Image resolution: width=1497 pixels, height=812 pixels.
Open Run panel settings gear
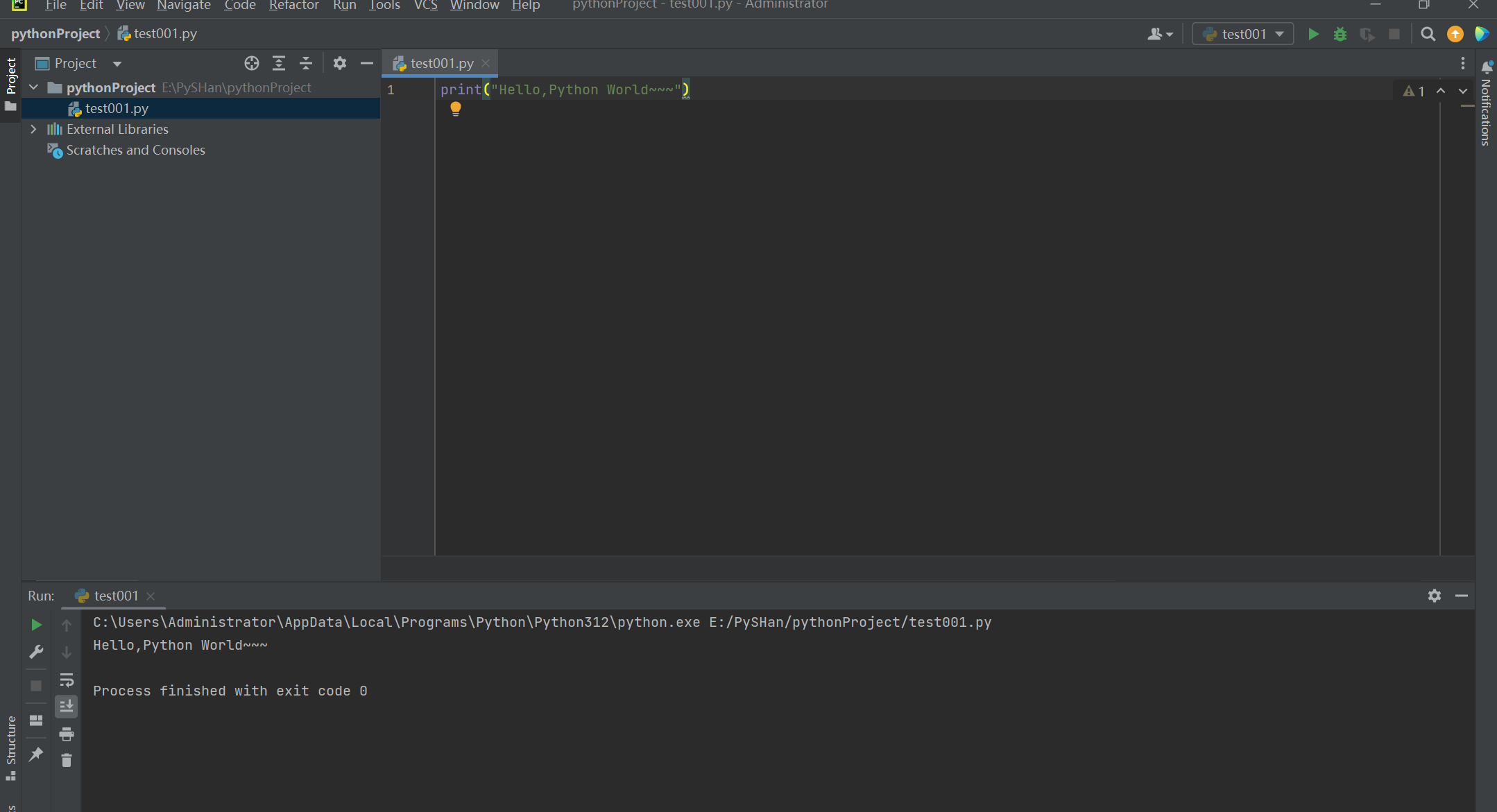pos(1434,596)
